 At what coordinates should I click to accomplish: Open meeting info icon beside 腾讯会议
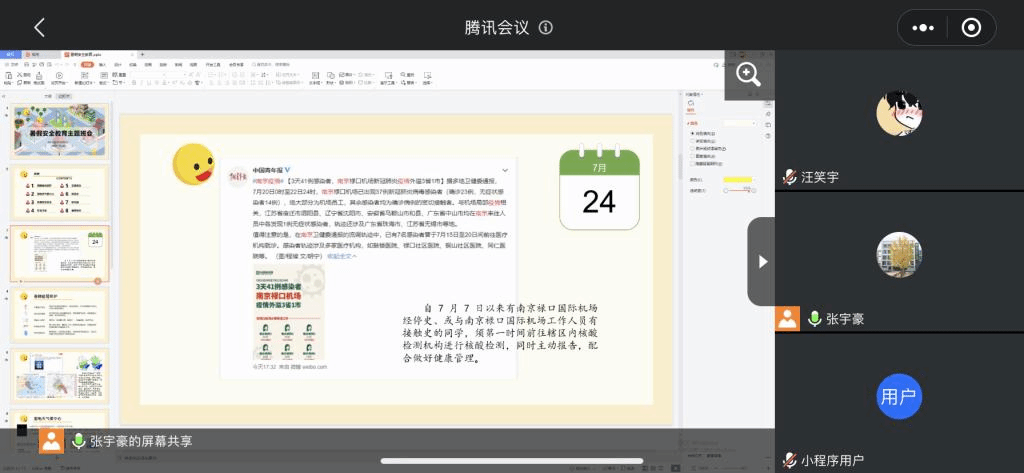pyautogui.click(x=546, y=27)
